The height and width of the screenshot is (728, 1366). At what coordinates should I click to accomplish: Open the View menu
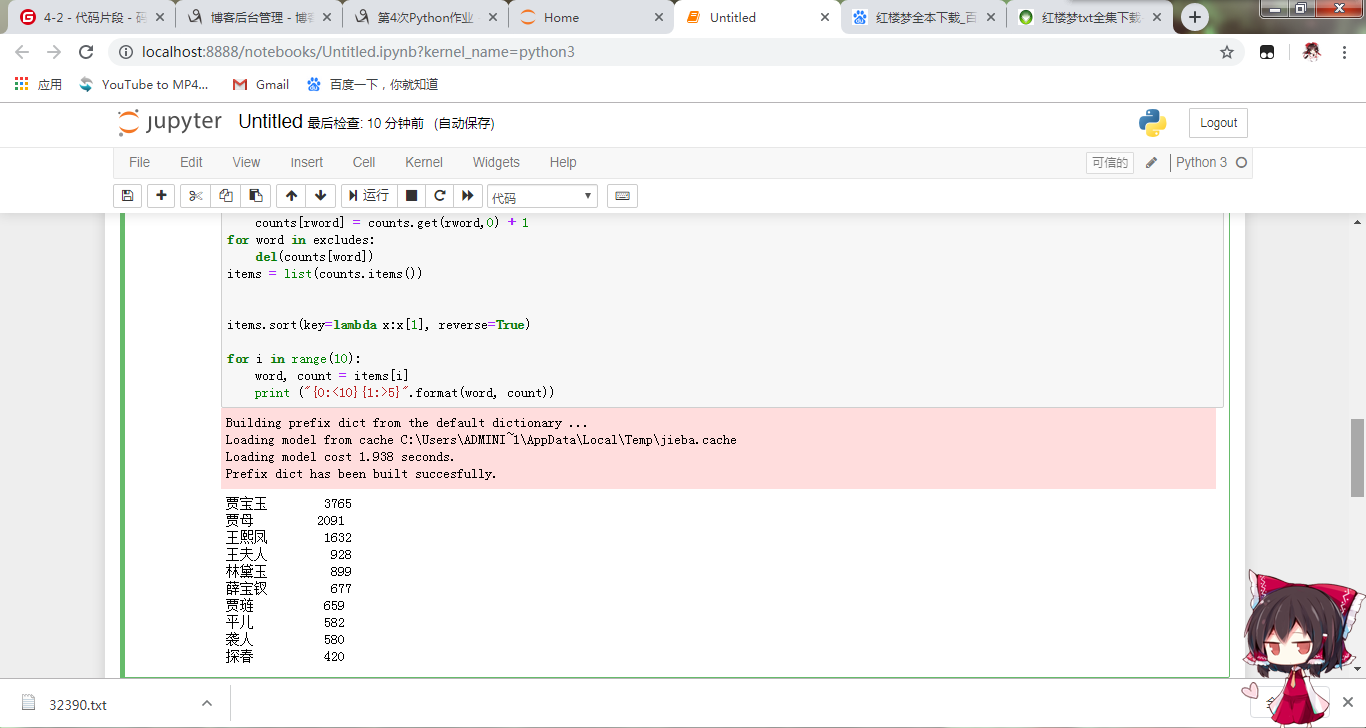[x=246, y=162]
